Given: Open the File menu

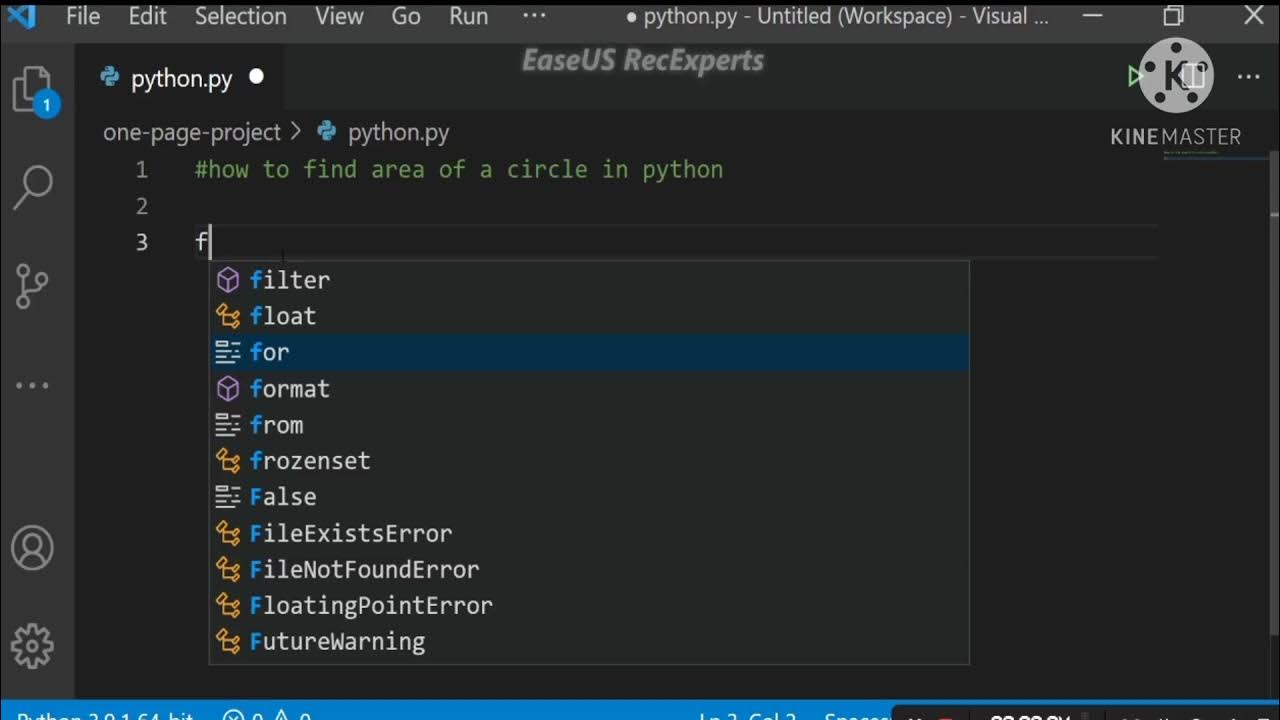Looking at the screenshot, I should click(83, 16).
